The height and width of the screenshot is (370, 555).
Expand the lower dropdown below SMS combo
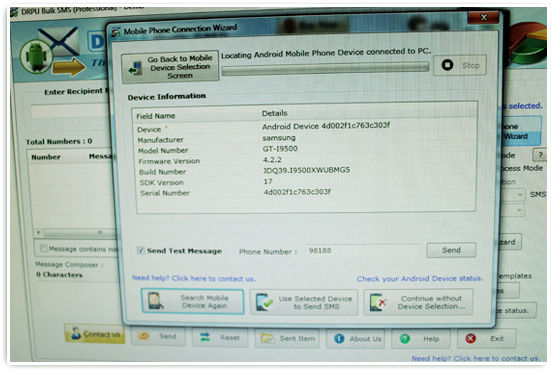click(x=519, y=210)
